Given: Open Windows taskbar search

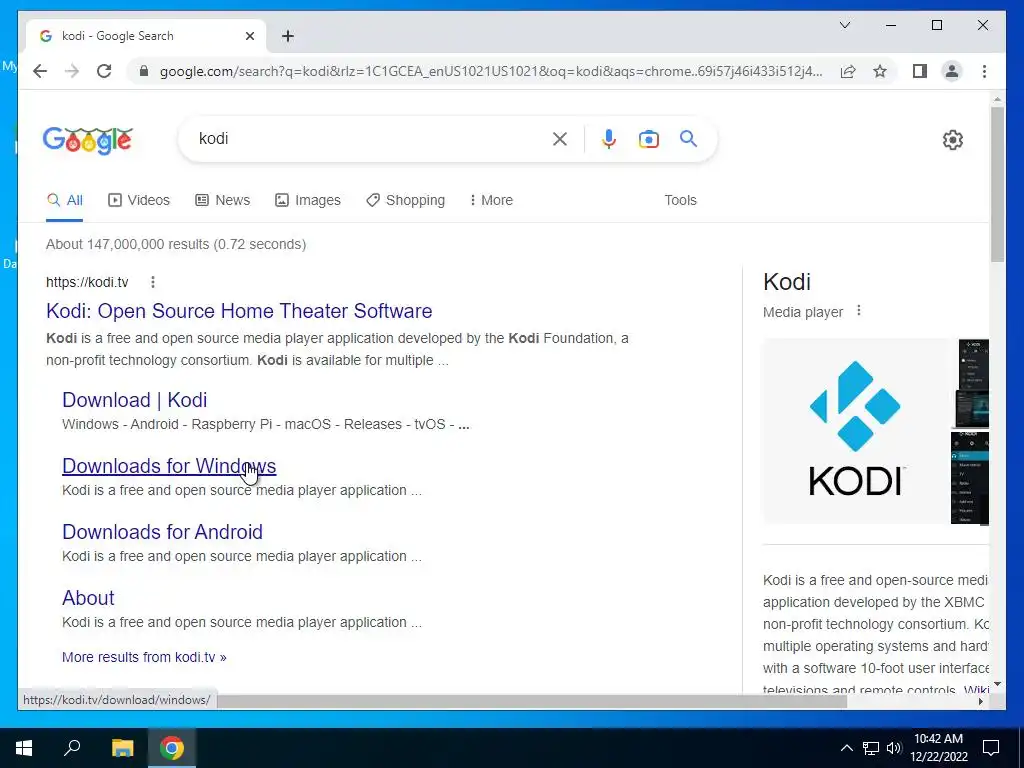Looking at the screenshot, I should click(72, 748).
